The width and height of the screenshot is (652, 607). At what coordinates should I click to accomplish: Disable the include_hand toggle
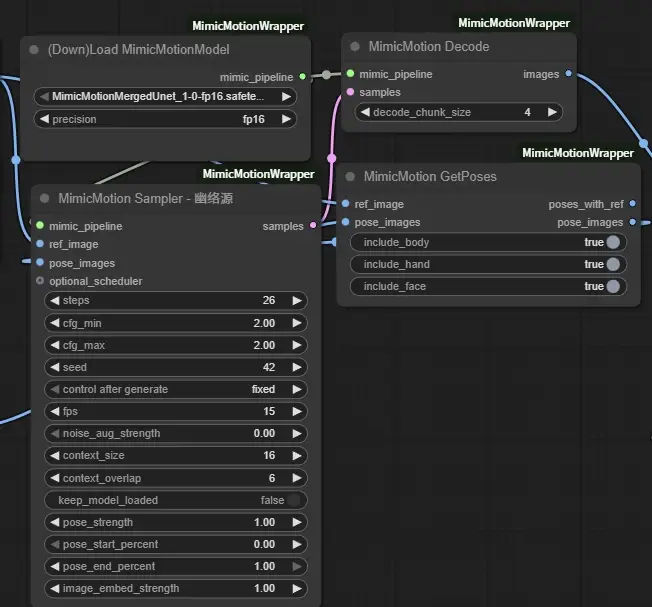(612, 264)
